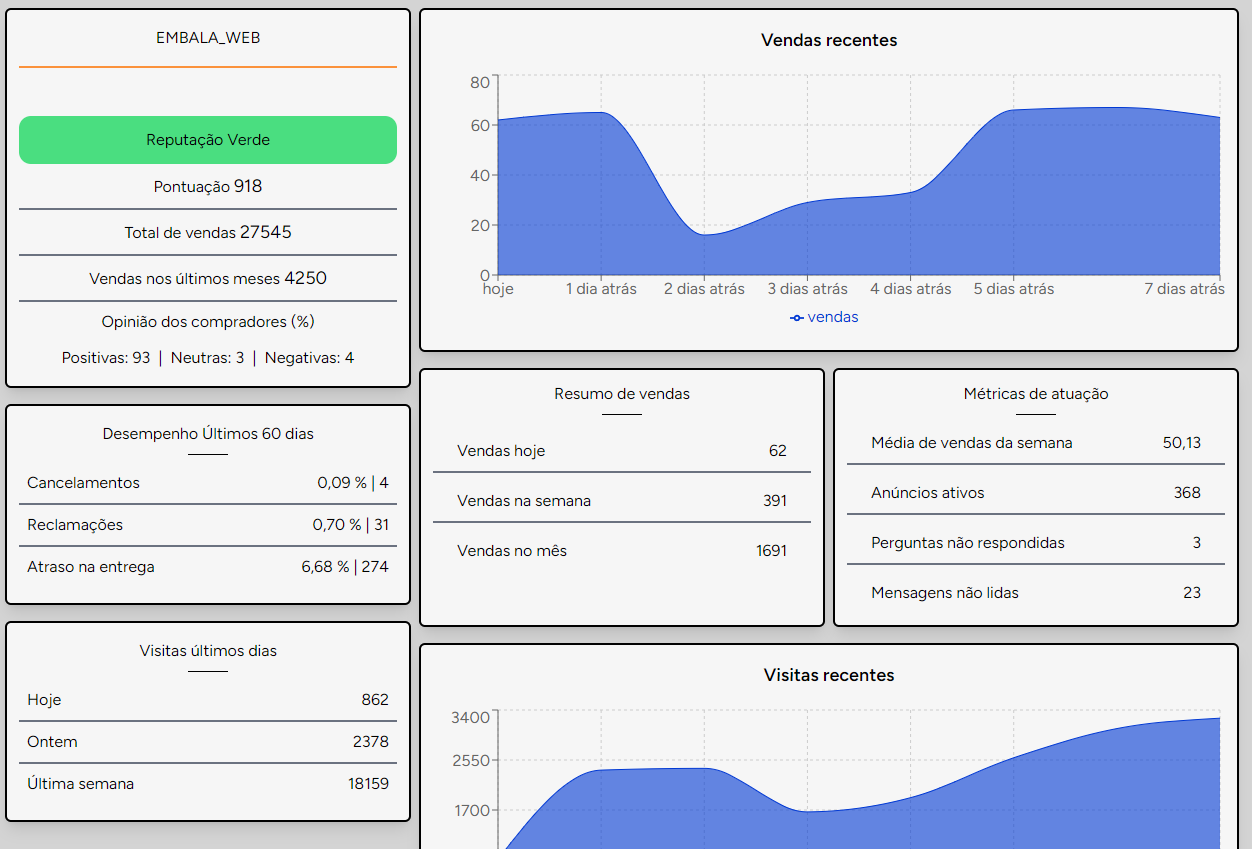Select the Reclamações performance row
Screen dimensions: 1252x849
208,525
